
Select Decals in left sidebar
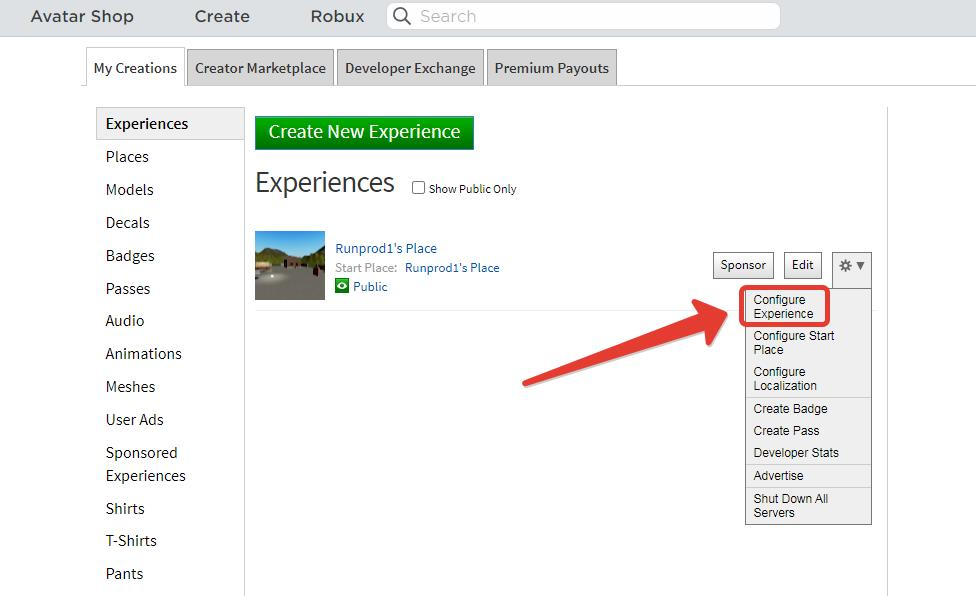coord(128,223)
